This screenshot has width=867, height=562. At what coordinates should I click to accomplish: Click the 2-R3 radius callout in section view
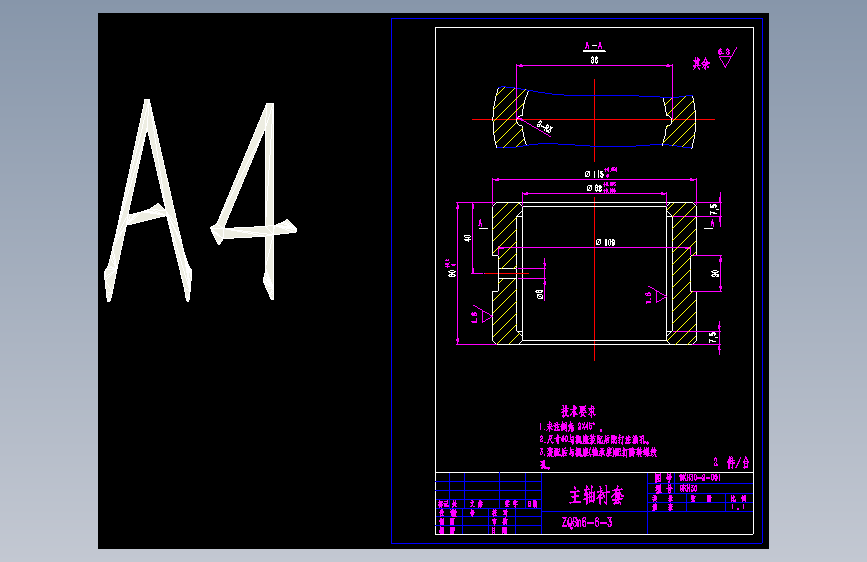tap(545, 127)
